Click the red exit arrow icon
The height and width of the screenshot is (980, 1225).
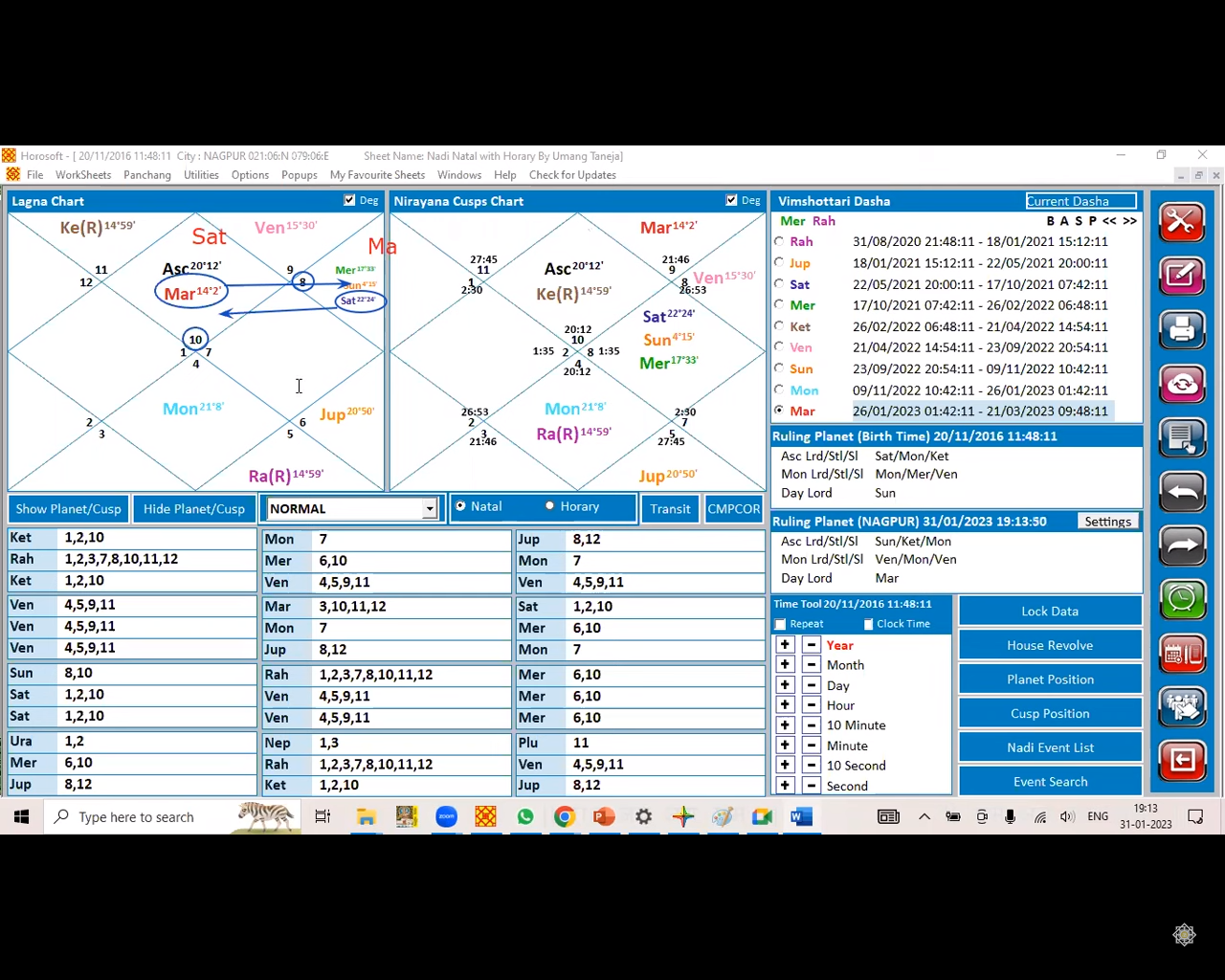[1182, 761]
